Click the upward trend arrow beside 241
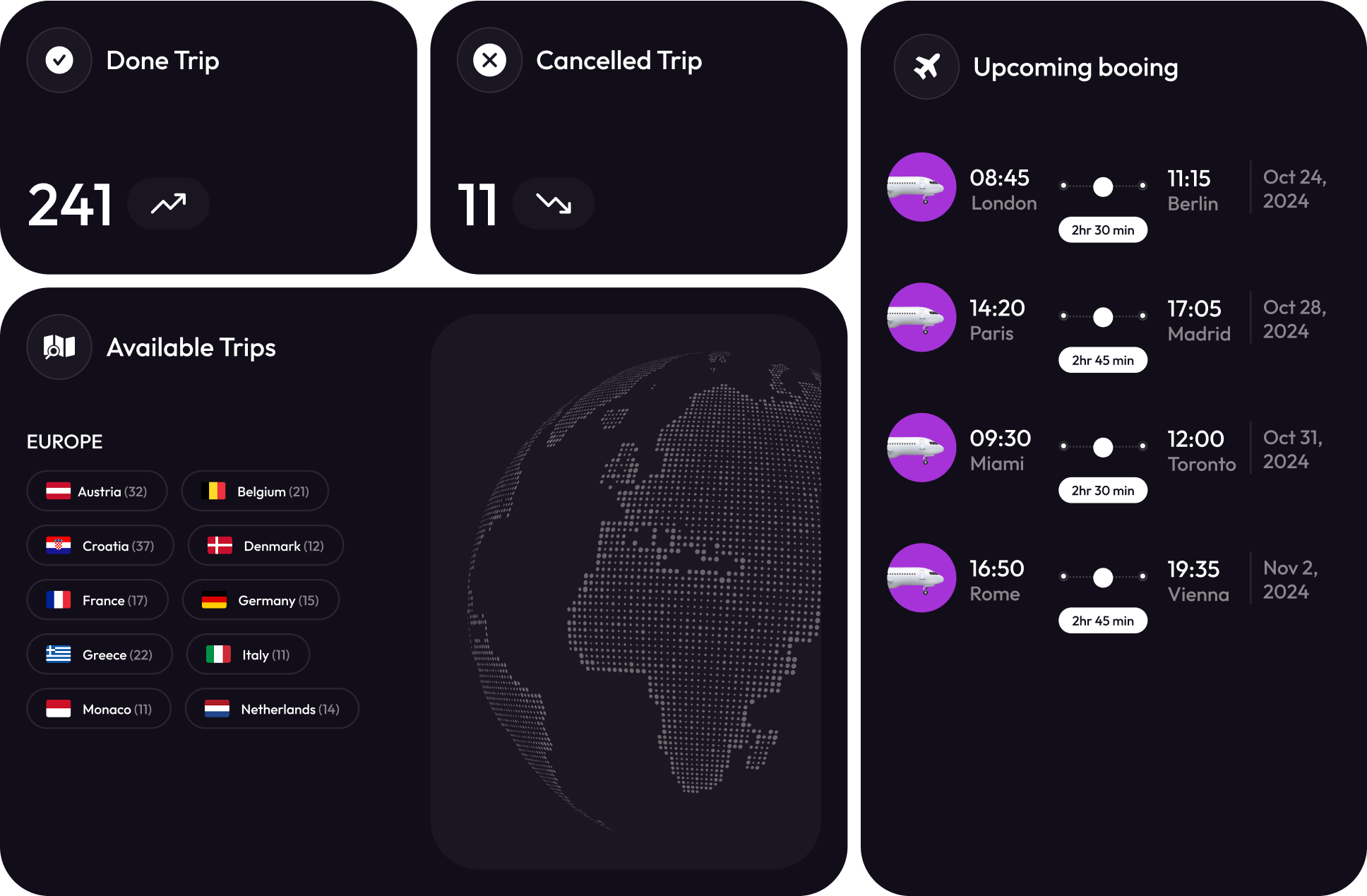The width and height of the screenshot is (1367, 896). (168, 203)
